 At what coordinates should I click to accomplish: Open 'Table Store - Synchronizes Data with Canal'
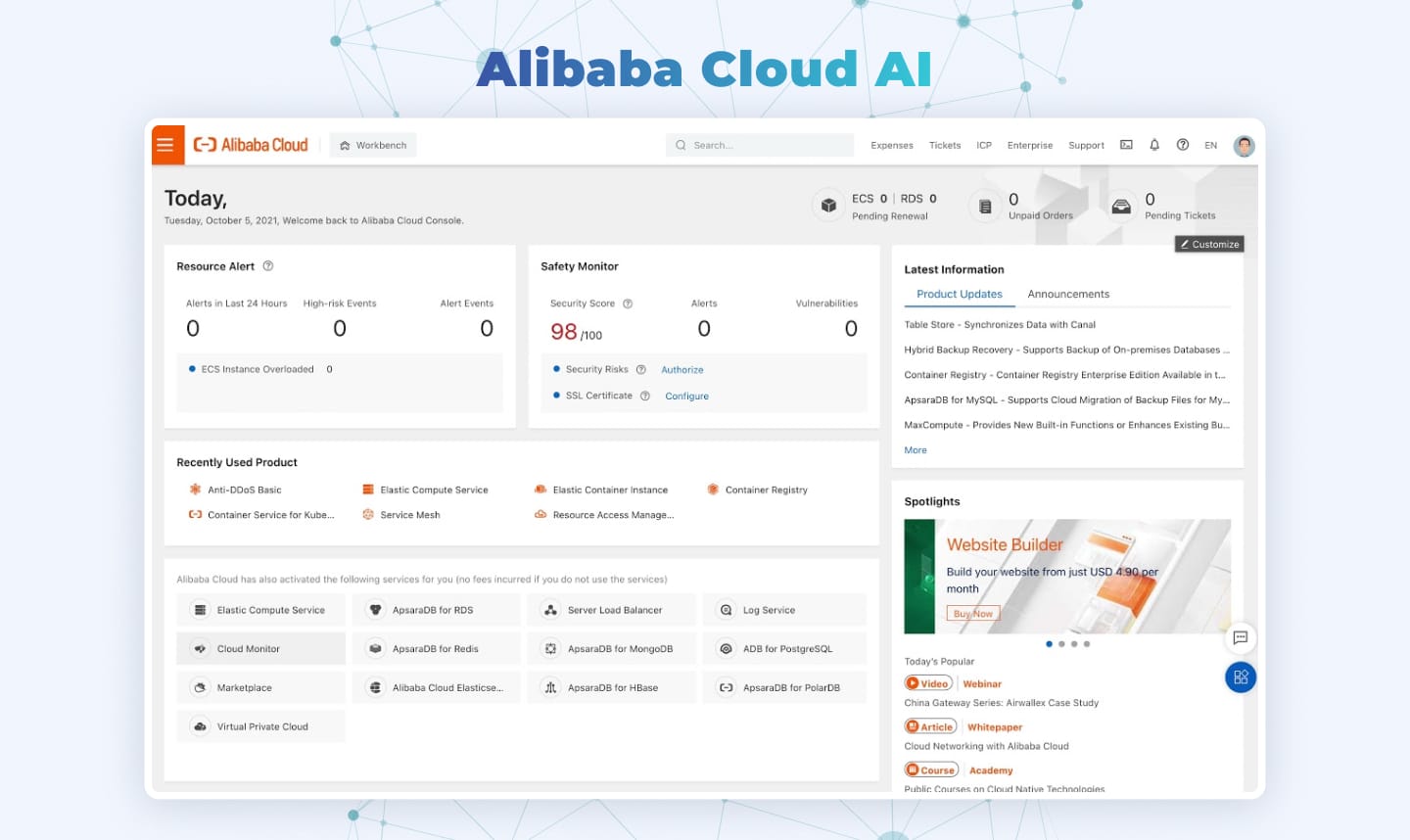tap(1000, 325)
